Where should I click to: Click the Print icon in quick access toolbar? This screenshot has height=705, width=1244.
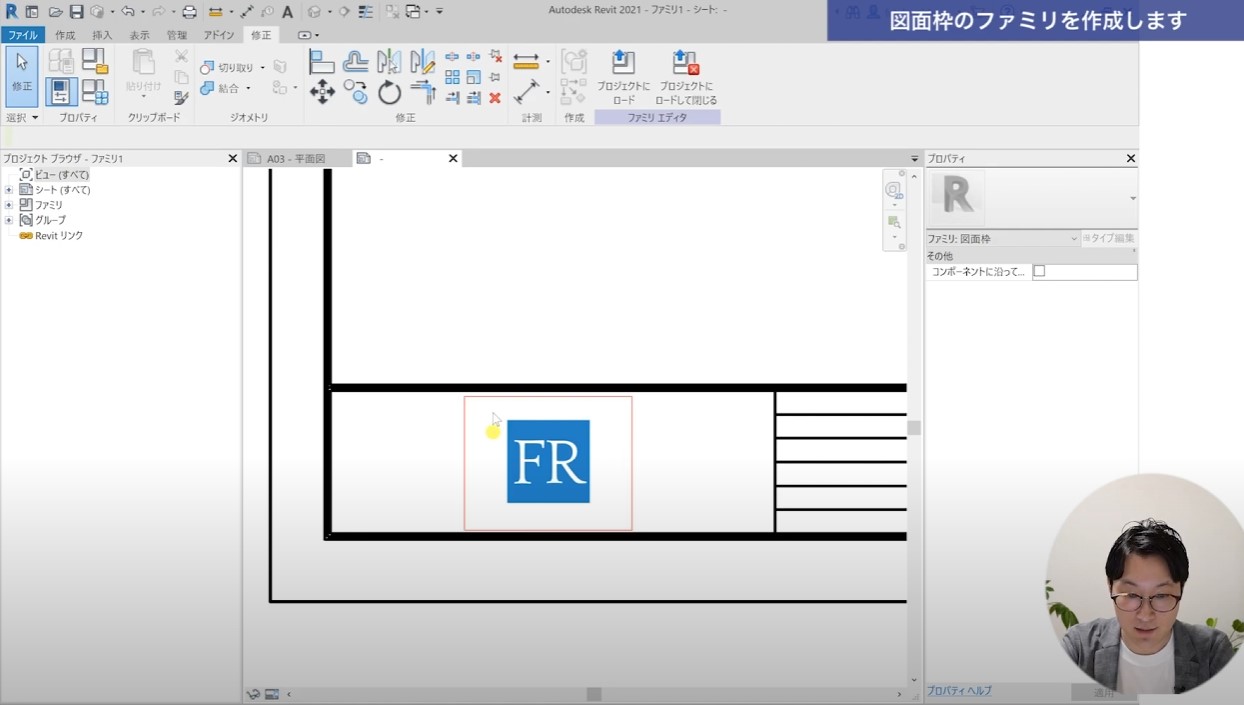[189, 12]
